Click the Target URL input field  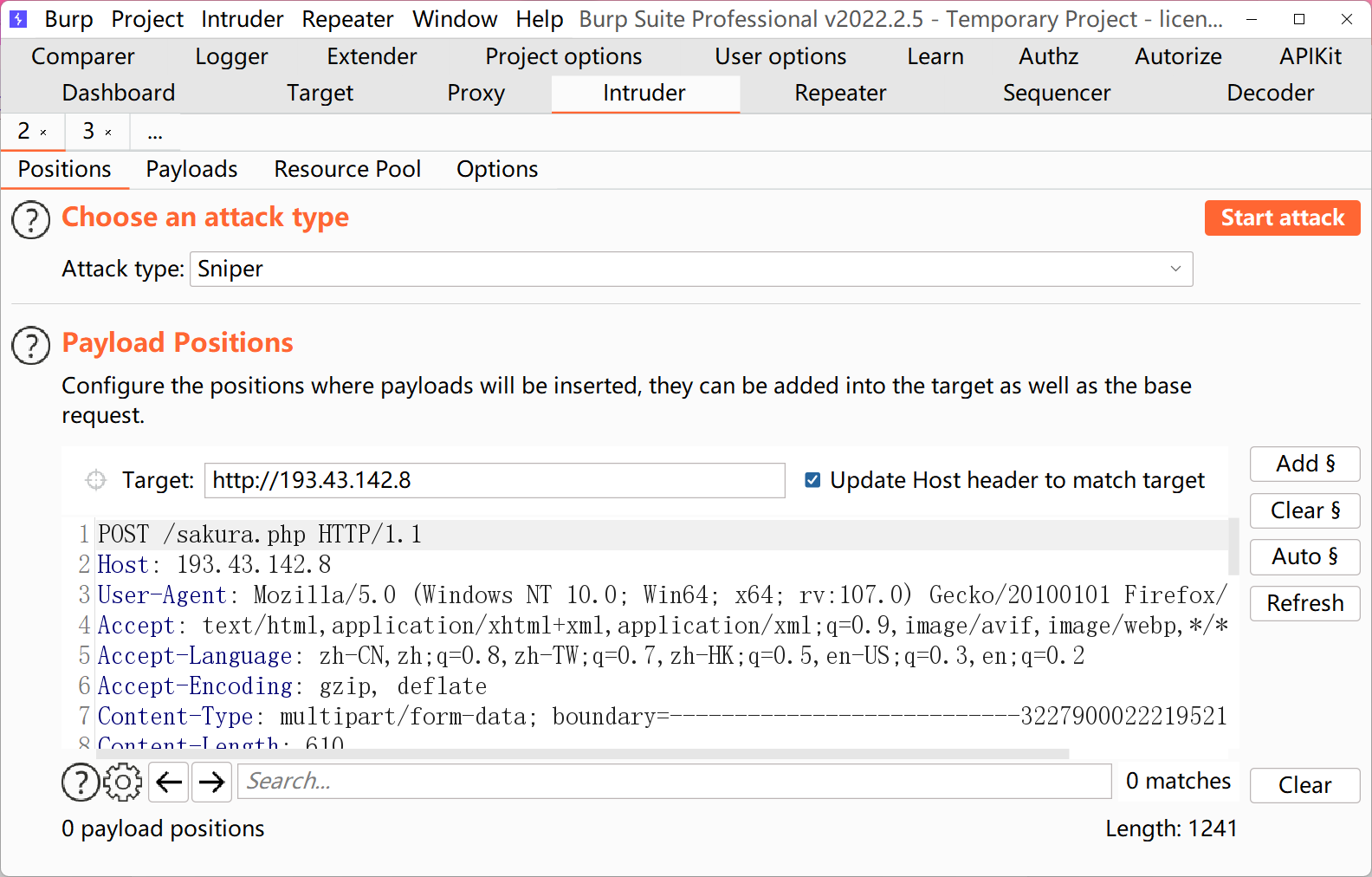coord(494,480)
